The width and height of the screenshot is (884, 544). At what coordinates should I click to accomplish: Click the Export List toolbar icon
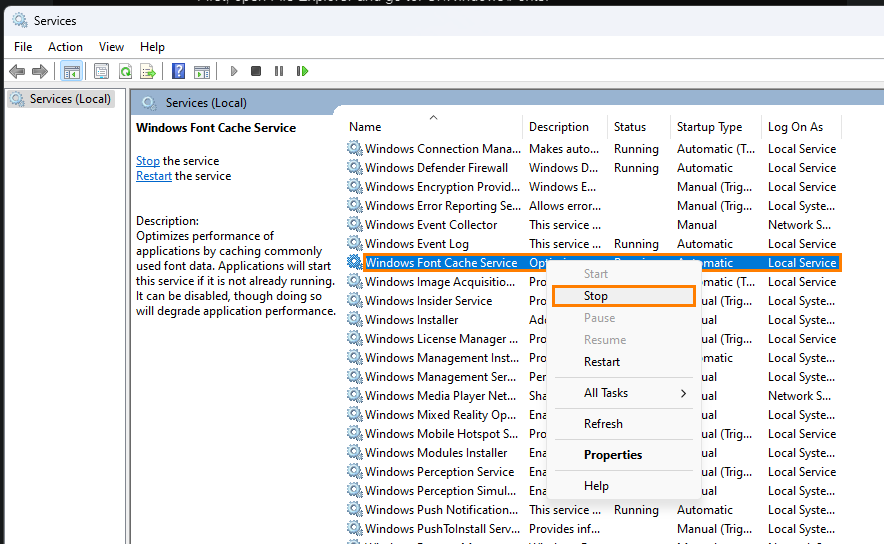(x=148, y=72)
